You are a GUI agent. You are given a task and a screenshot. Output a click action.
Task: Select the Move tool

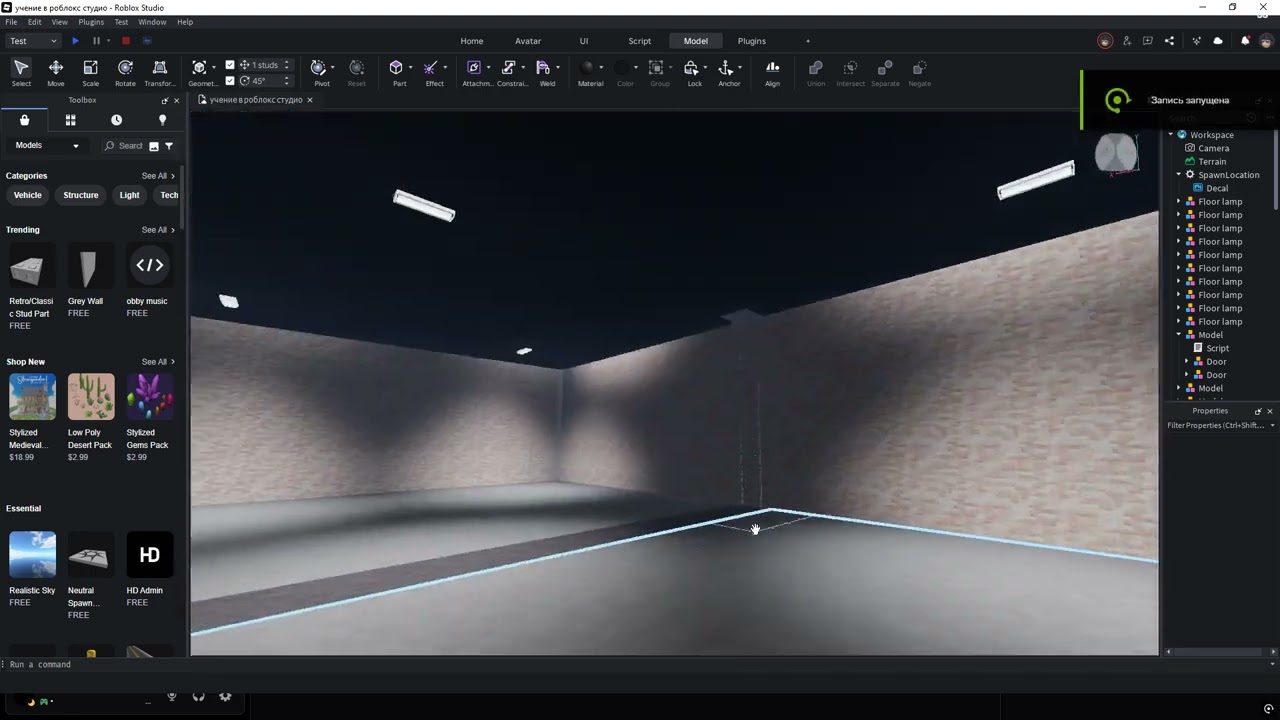(56, 72)
